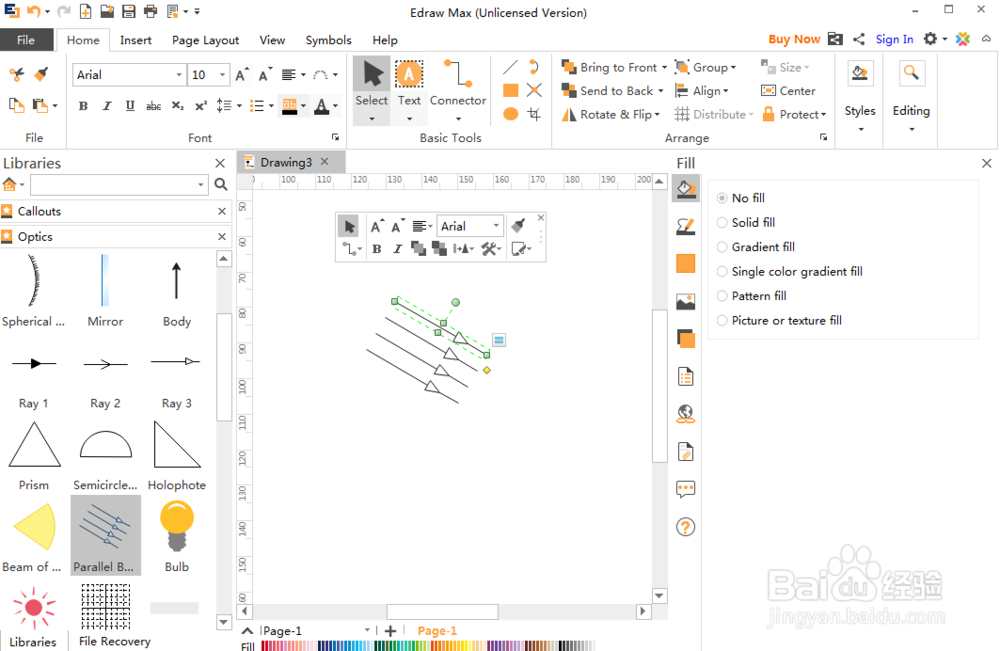
Task: Click the format painter brush
Action: [41, 74]
